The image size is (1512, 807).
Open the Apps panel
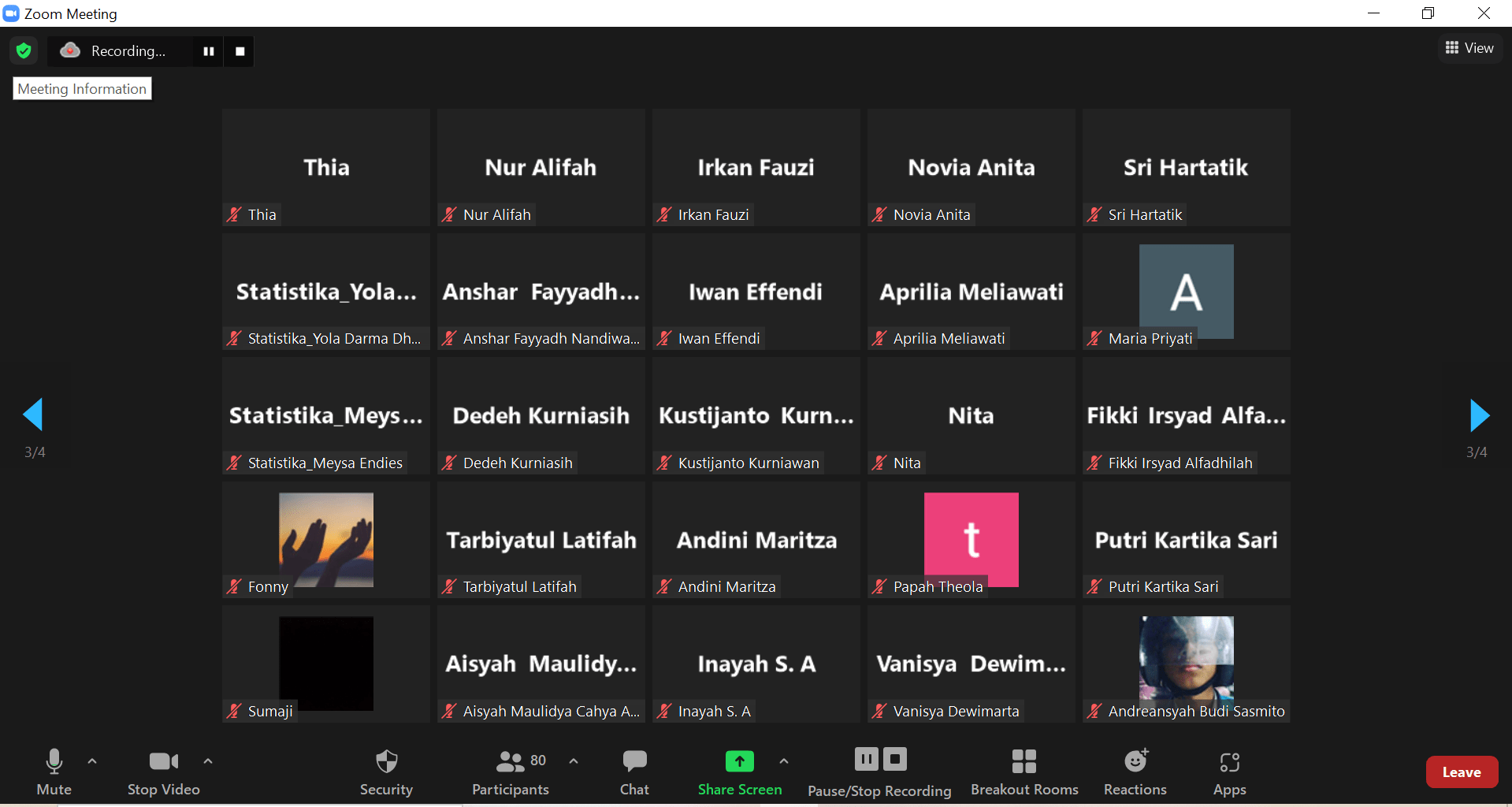1229,772
